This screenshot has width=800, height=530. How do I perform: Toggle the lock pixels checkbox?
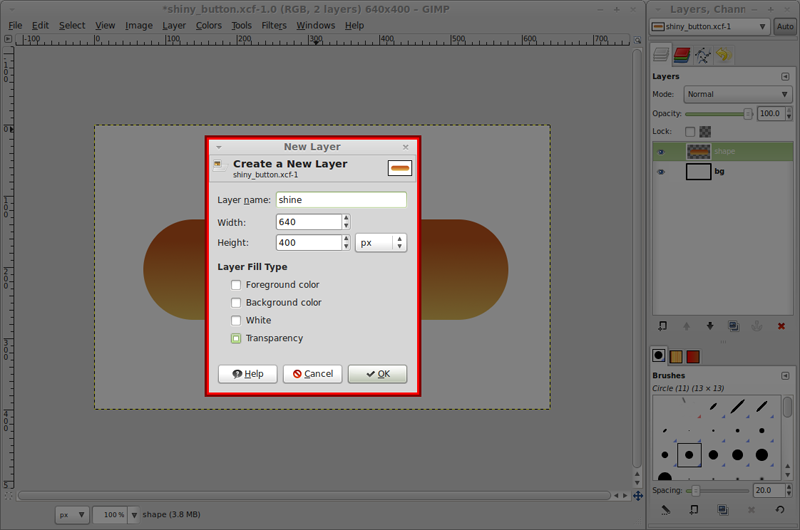(690, 132)
